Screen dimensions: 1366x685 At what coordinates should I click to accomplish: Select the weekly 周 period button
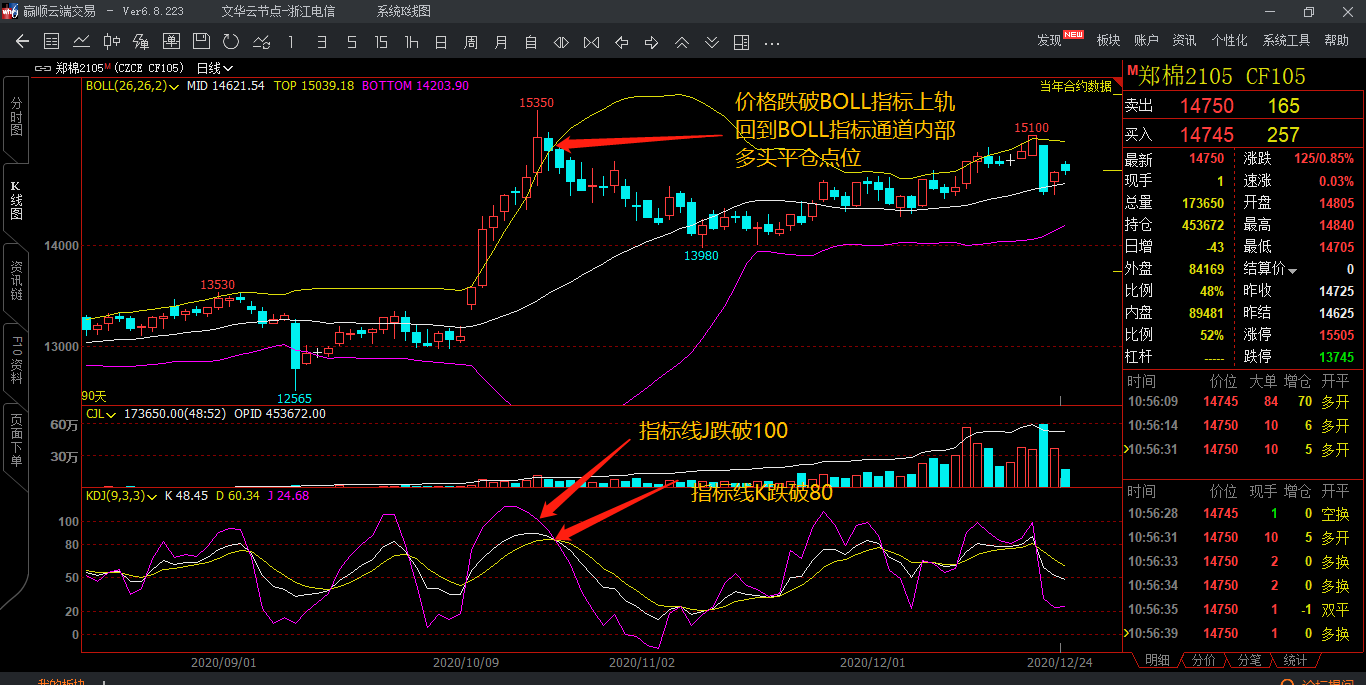(471, 42)
